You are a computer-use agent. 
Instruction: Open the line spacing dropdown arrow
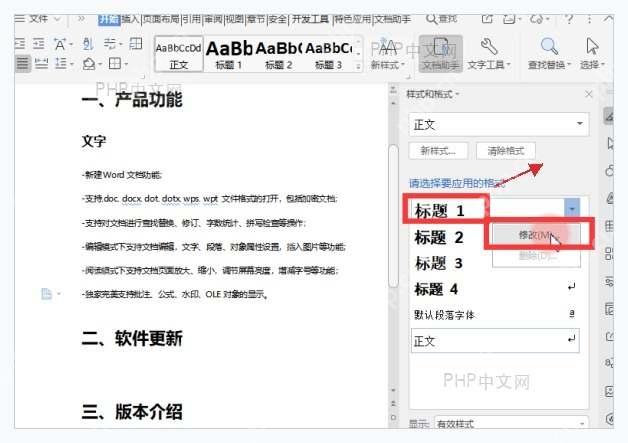click(x=71, y=64)
